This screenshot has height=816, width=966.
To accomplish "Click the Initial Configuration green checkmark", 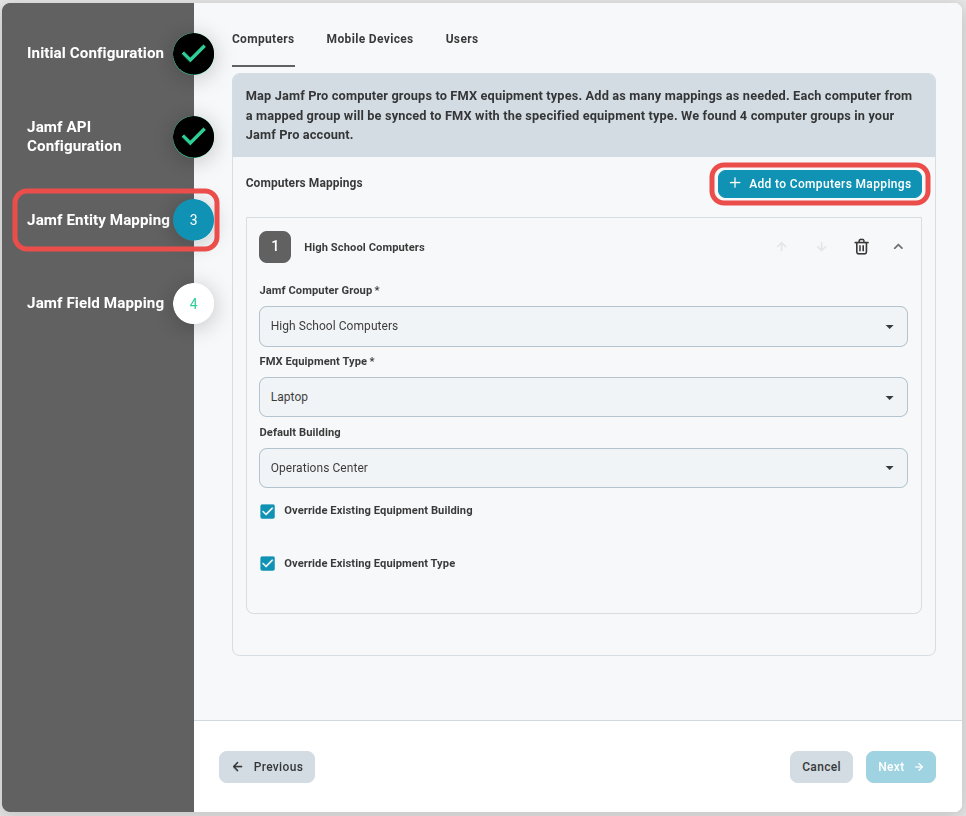I will tap(193, 54).
